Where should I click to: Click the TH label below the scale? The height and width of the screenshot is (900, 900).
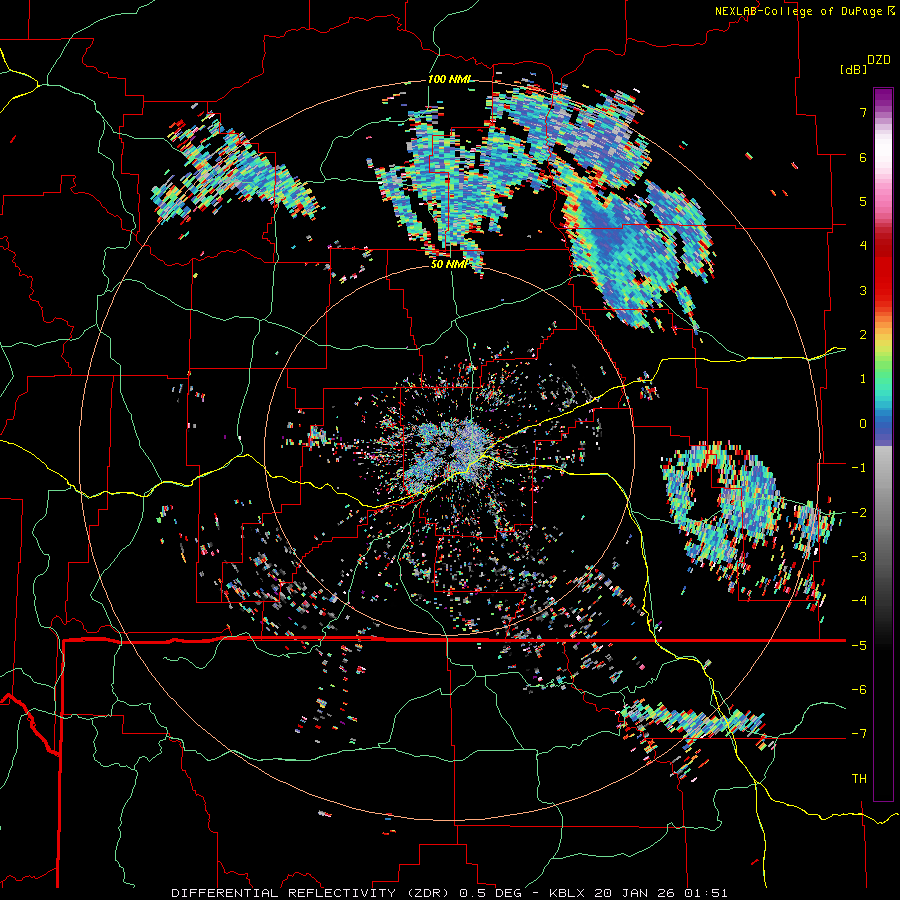(859, 779)
